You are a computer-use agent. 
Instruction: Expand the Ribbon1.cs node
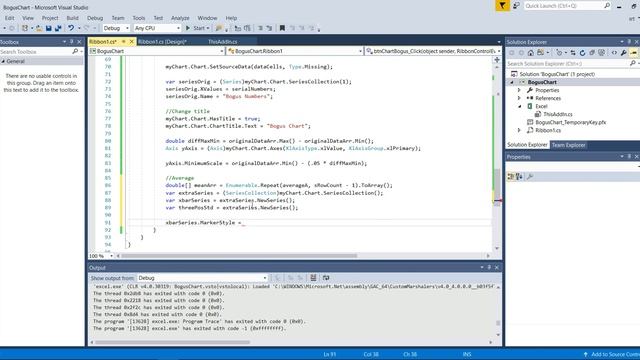519,130
